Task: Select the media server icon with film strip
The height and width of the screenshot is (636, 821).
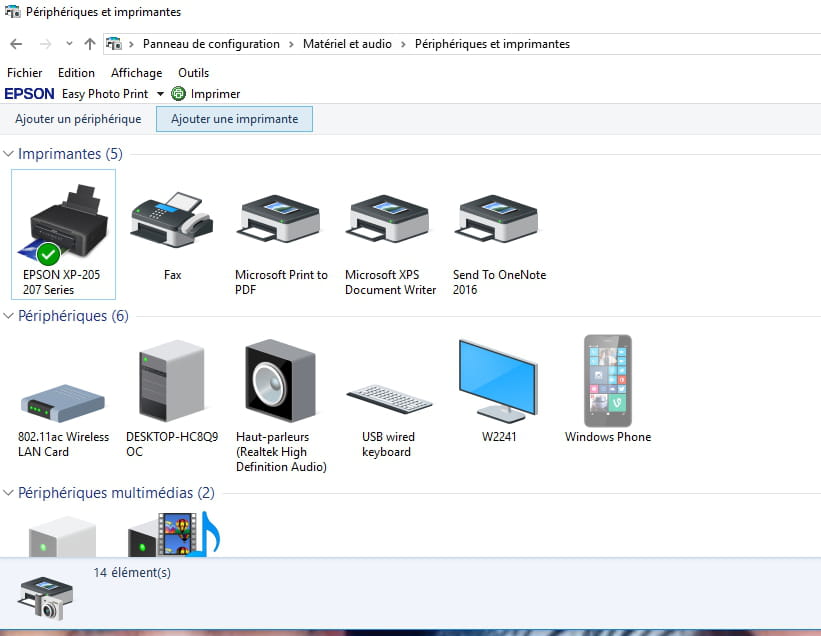Action: (x=174, y=534)
